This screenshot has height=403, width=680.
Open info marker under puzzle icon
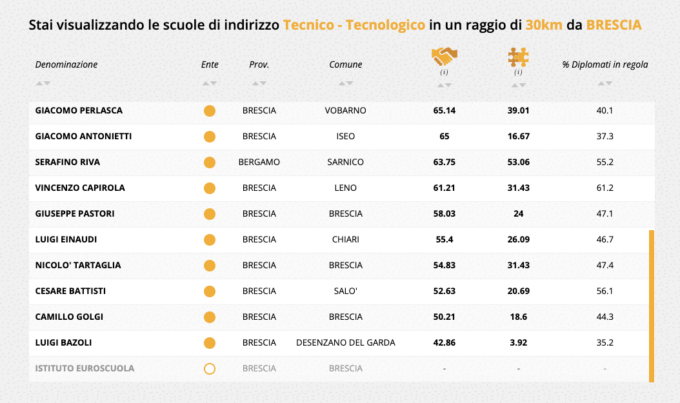(518, 73)
